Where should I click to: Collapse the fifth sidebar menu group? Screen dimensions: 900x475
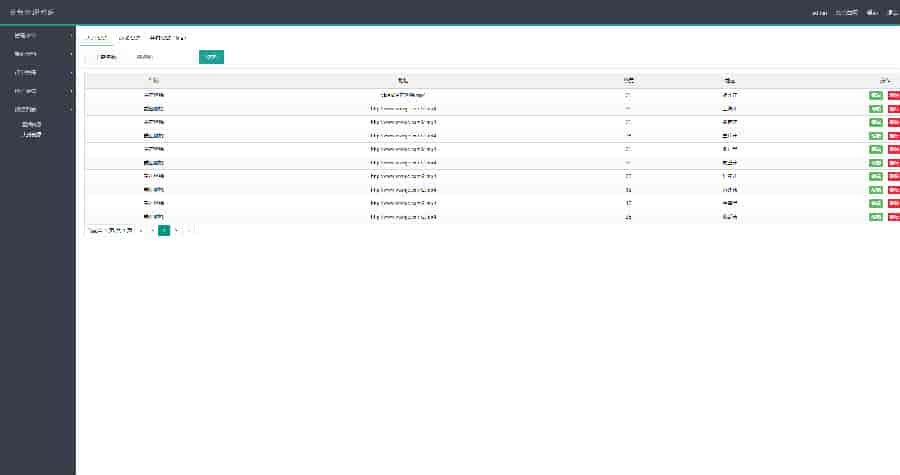[x=37, y=108]
